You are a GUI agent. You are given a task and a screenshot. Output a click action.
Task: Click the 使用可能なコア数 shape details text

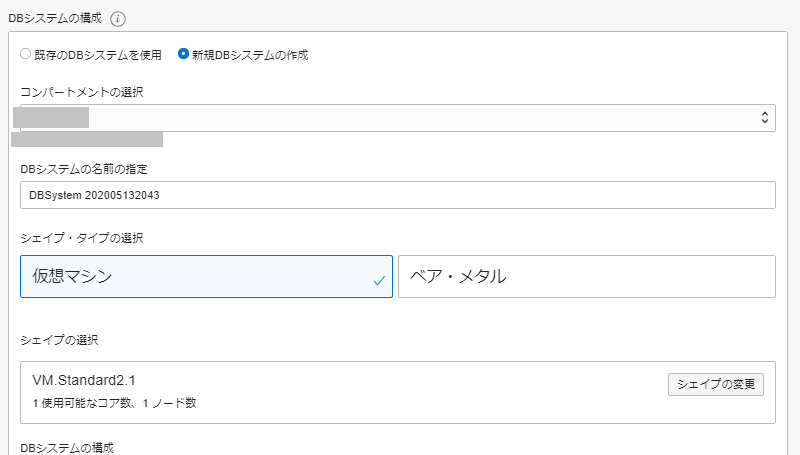coord(115,402)
